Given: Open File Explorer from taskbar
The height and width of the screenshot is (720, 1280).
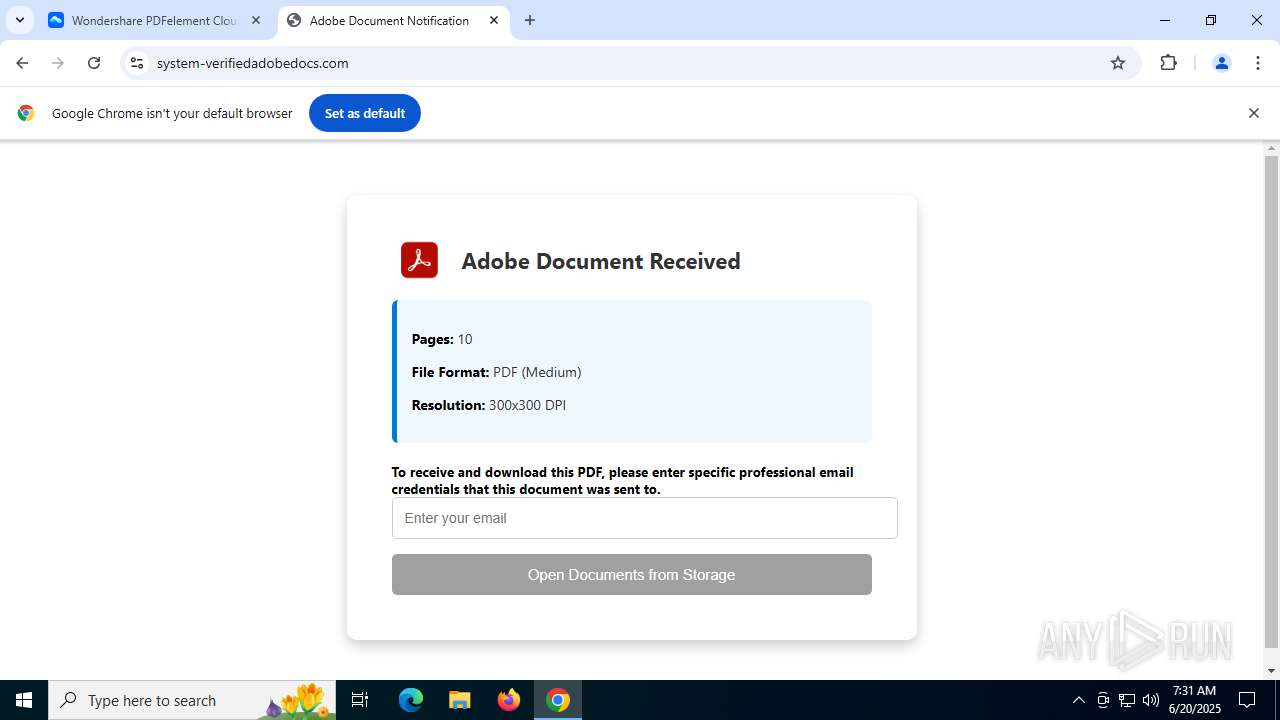Looking at the screenshot, I should tap(459, 700).
